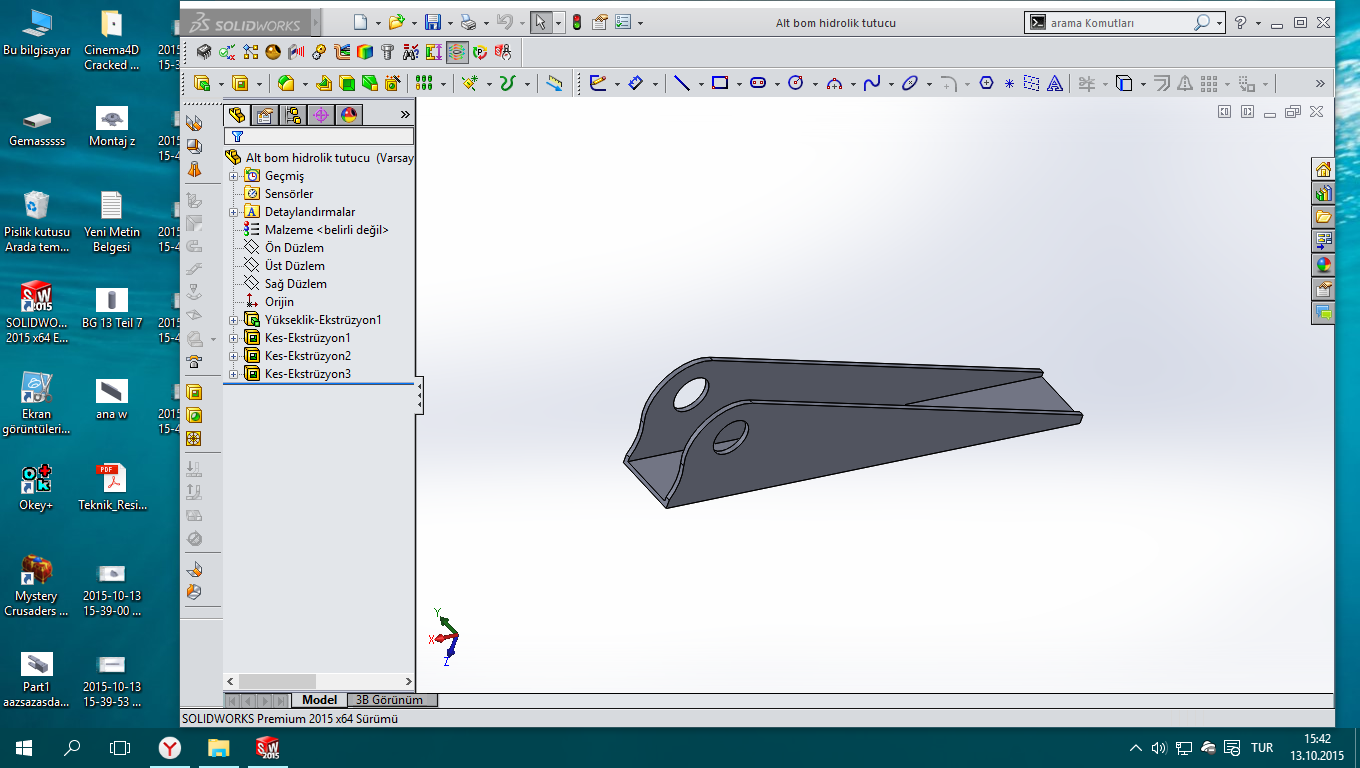
Task: Select Malzeme <belirli değil> item
Action: [x=326, y=230]
